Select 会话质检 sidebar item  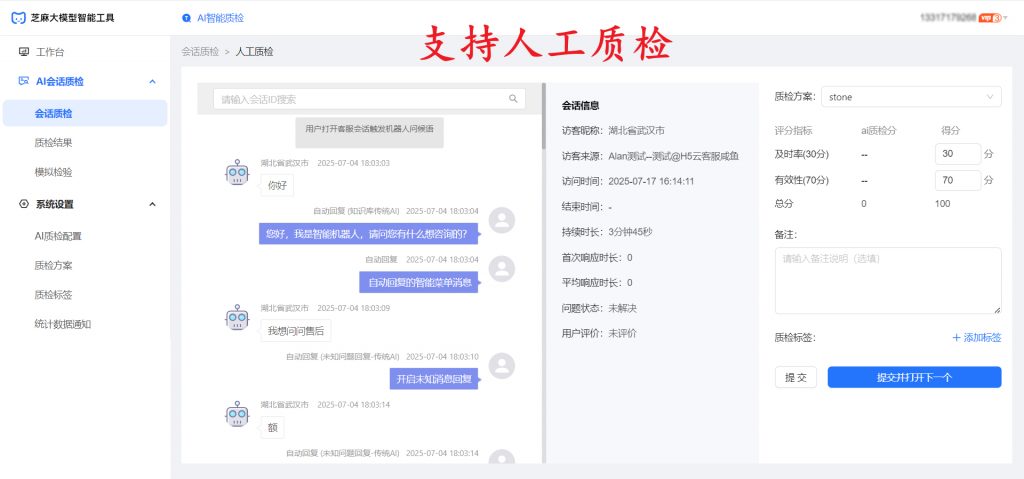tap(85, 113)
